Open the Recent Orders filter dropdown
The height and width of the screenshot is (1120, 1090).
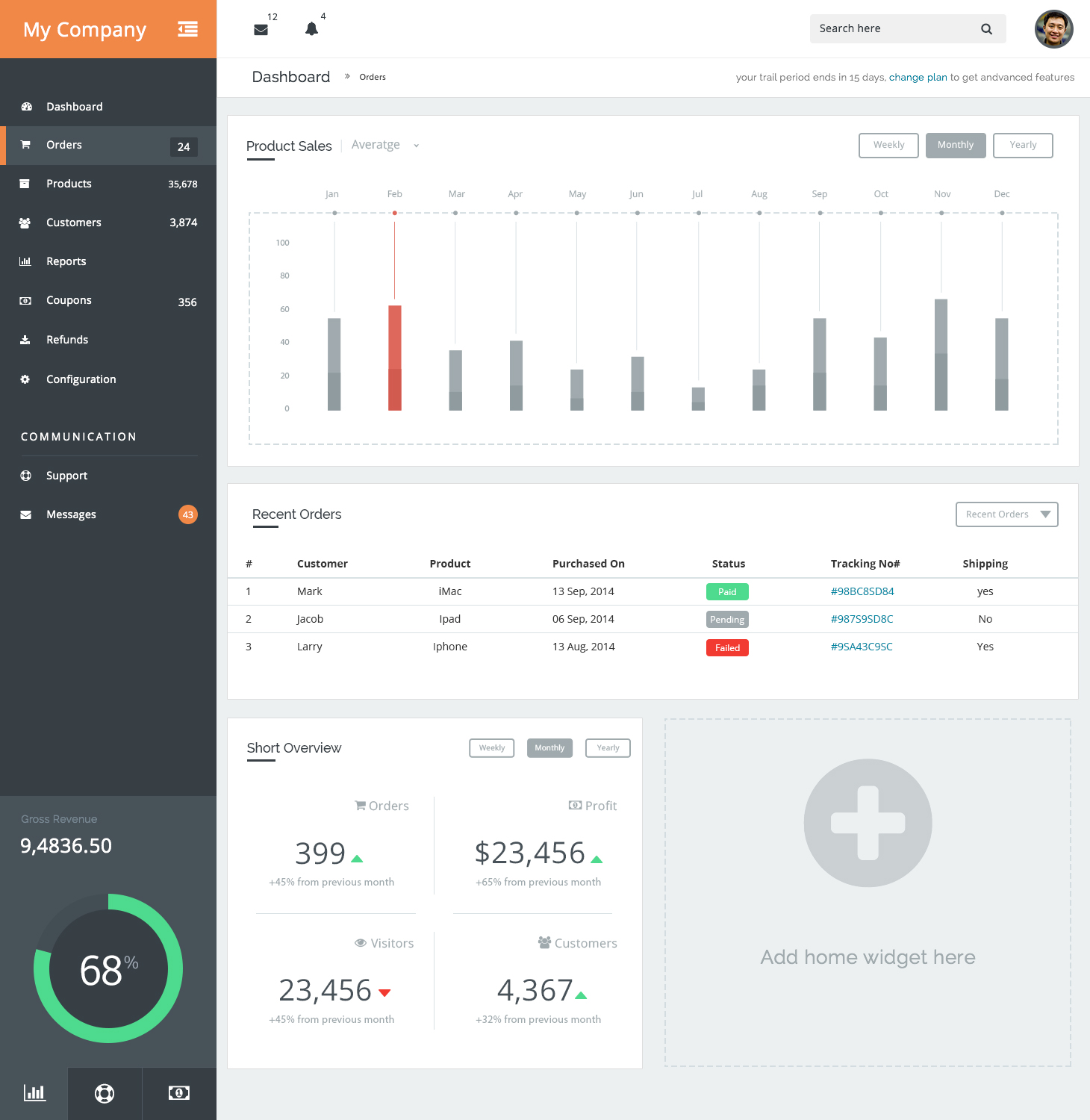(x=1006, y=514)
